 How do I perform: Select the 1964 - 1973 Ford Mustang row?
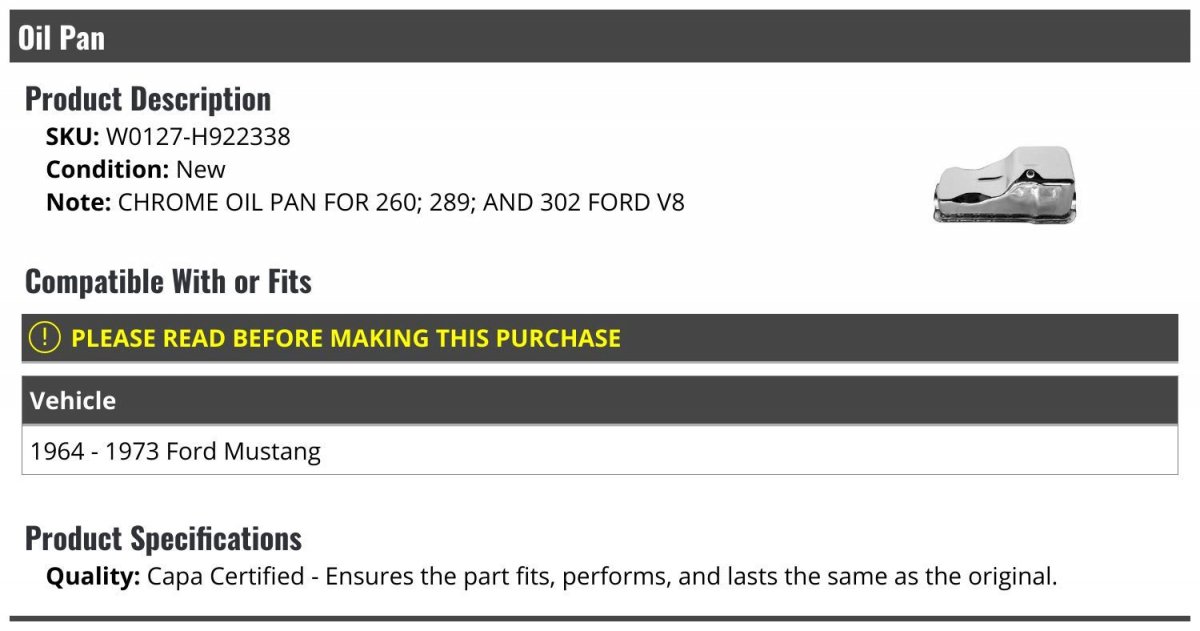600,451
